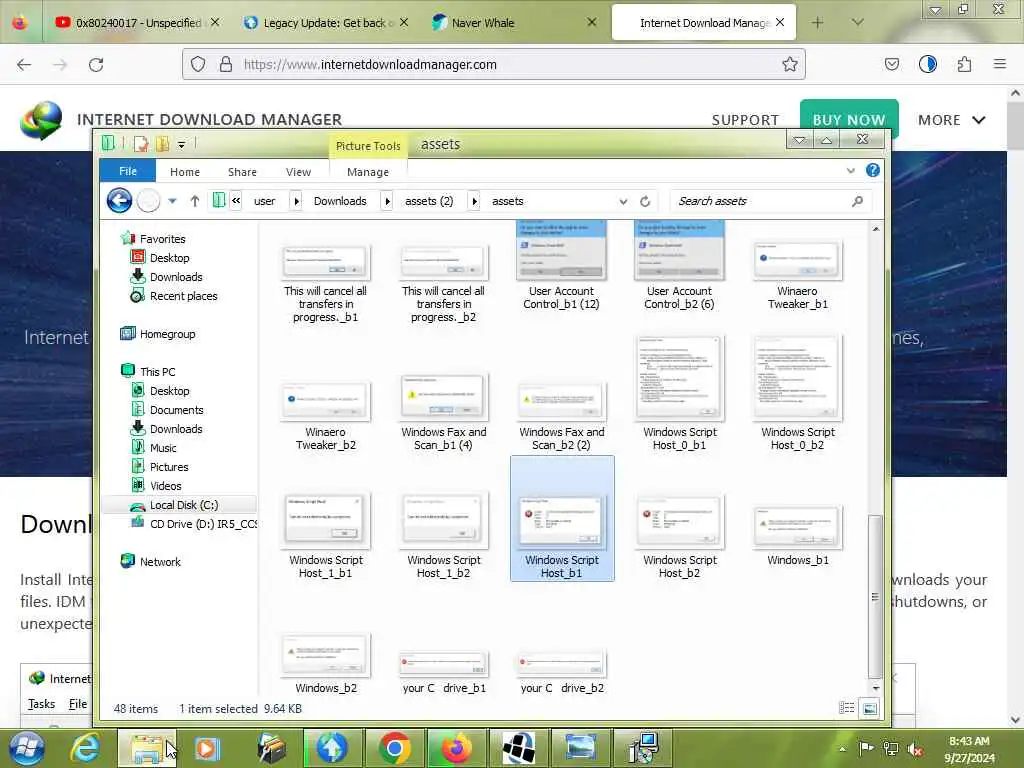1024x768 pixels.
Task: Reload the page in Firefox
Action: click(x=96, y=64)
